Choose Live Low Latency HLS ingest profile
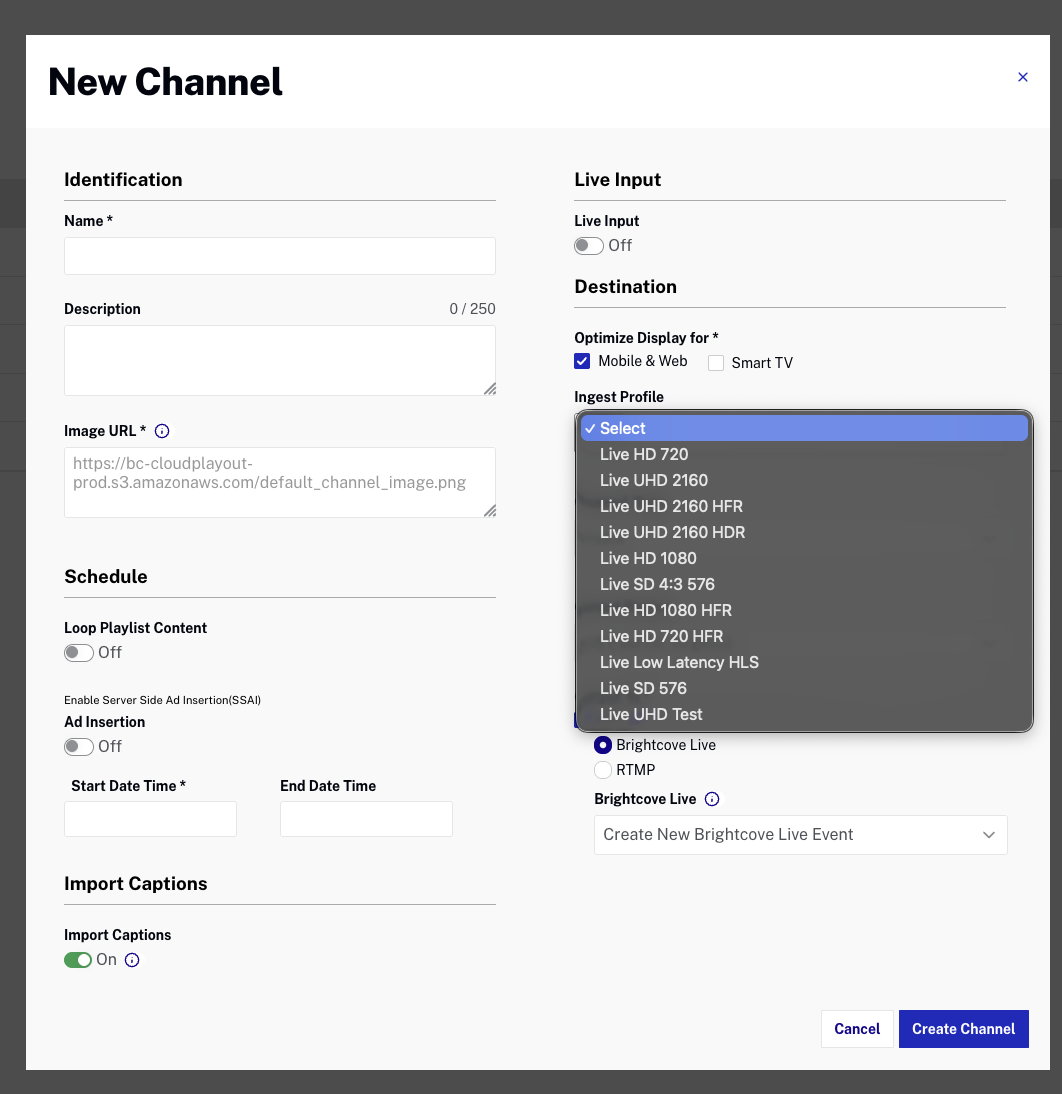 [679, 662]
